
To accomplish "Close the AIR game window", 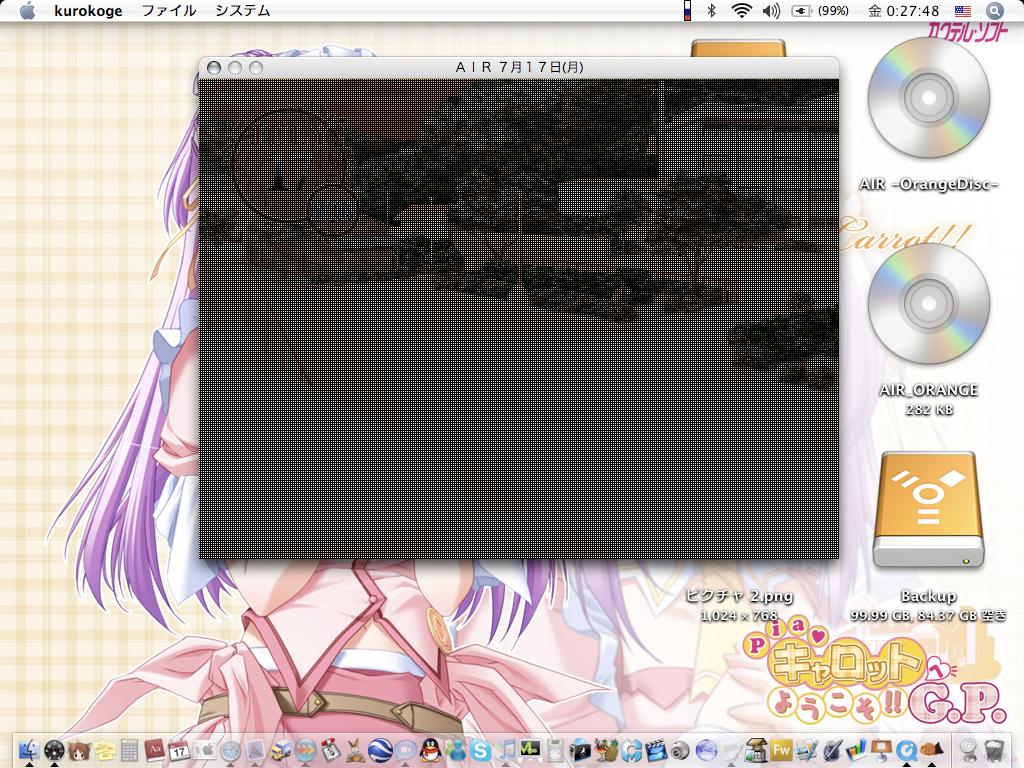I will coord(214,68).
